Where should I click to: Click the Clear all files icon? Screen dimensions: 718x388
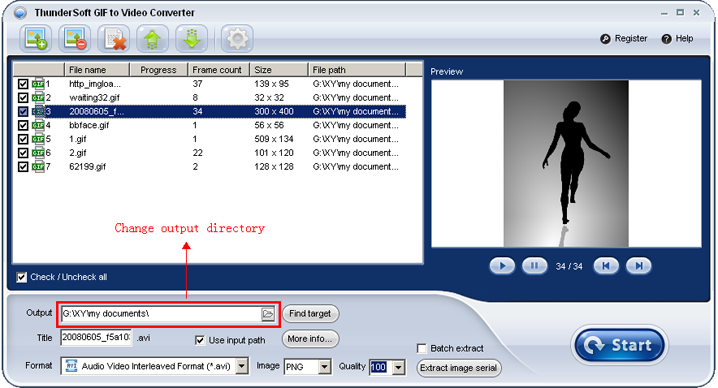(114, 38)
